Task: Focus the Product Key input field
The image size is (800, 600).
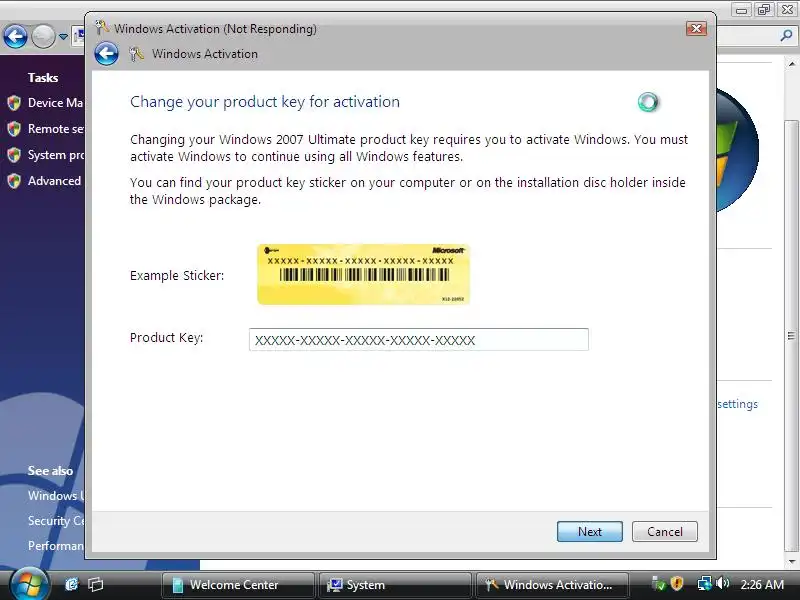Action: pos(418,340)
